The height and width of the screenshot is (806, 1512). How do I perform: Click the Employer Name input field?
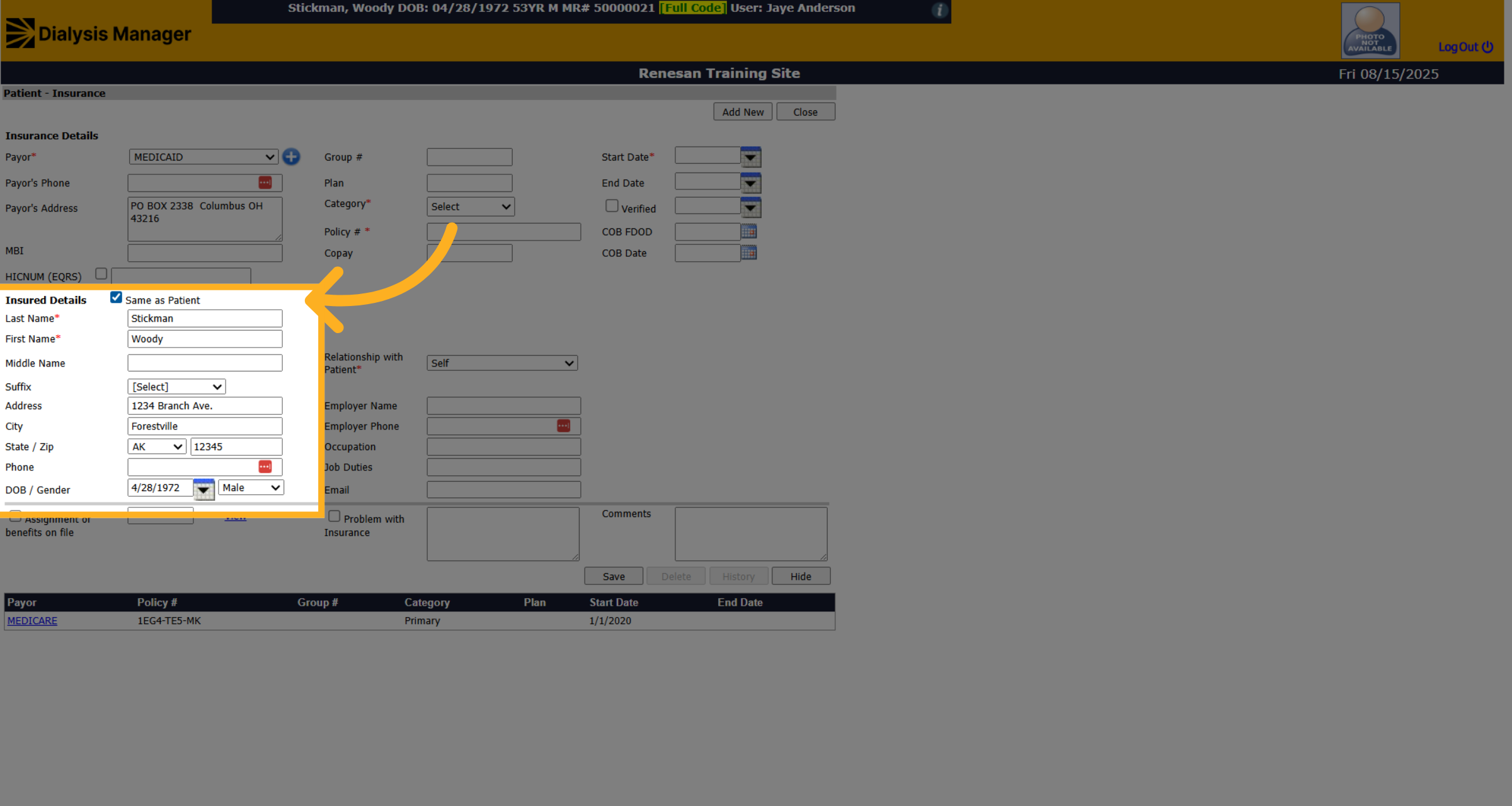click(503, 406)
